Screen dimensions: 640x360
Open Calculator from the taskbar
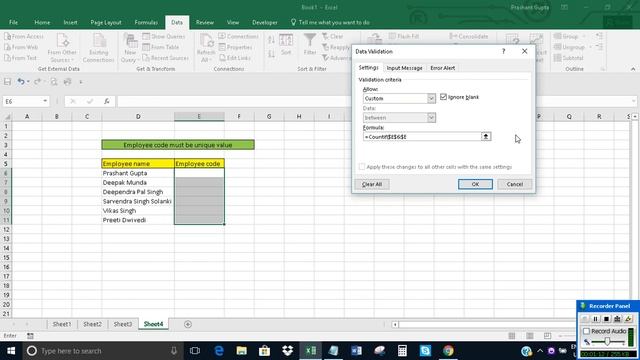[x=402, y=351]
